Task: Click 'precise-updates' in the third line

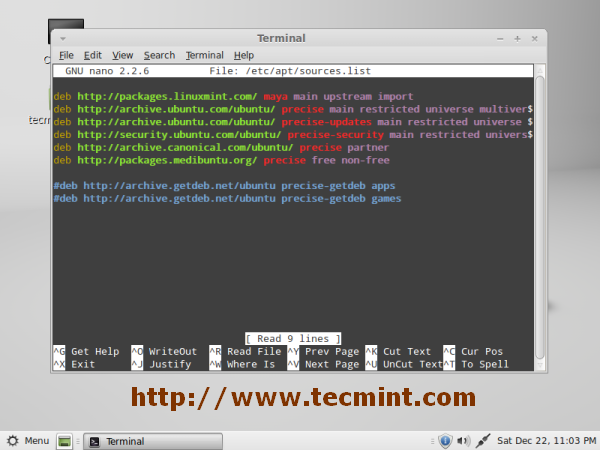Action: pyautogui.click(x=326, y=122)
